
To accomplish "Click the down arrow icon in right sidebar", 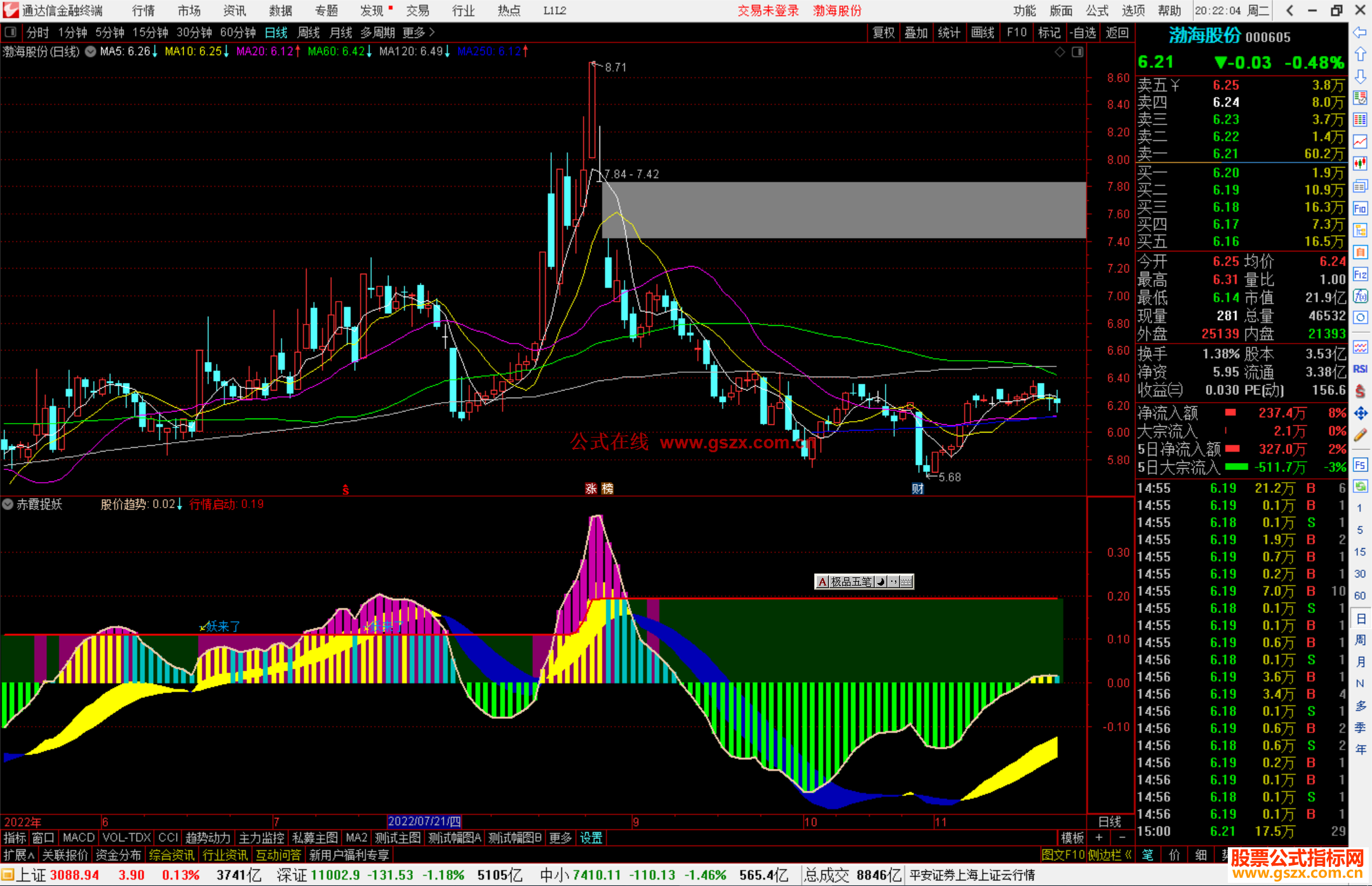I will tap(1360, 77).
